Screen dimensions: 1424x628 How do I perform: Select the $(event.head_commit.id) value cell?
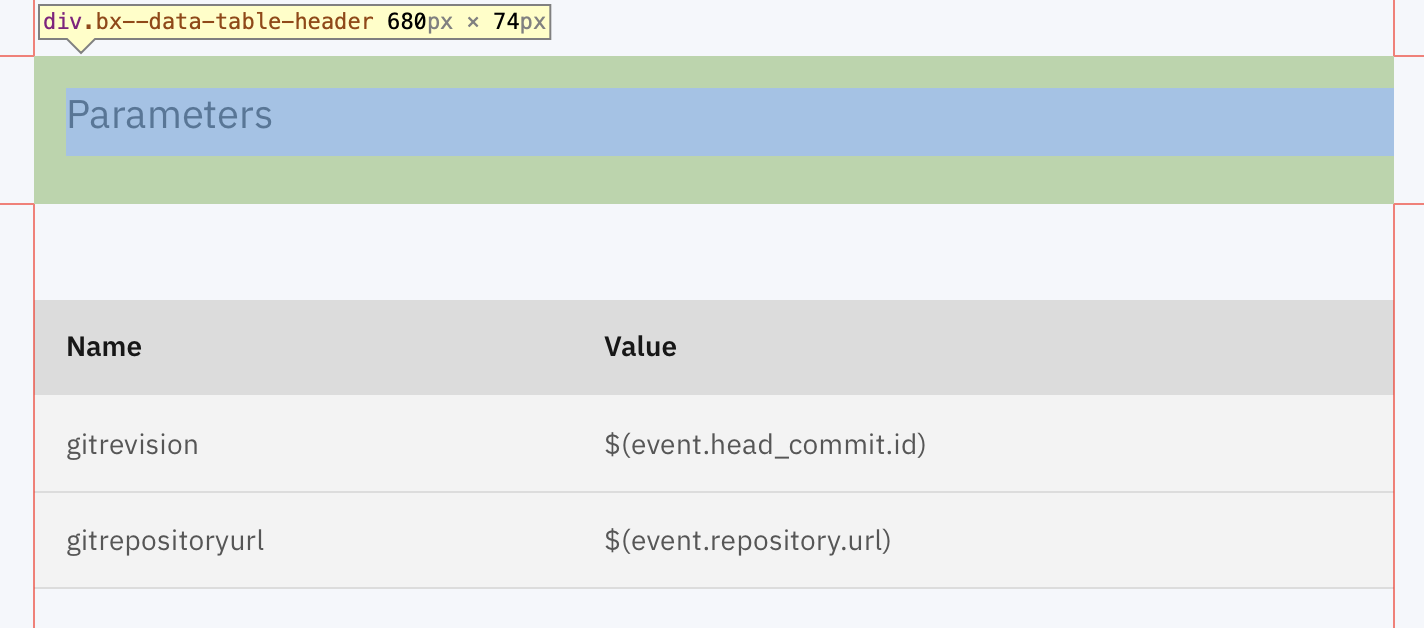click(765, 444)
